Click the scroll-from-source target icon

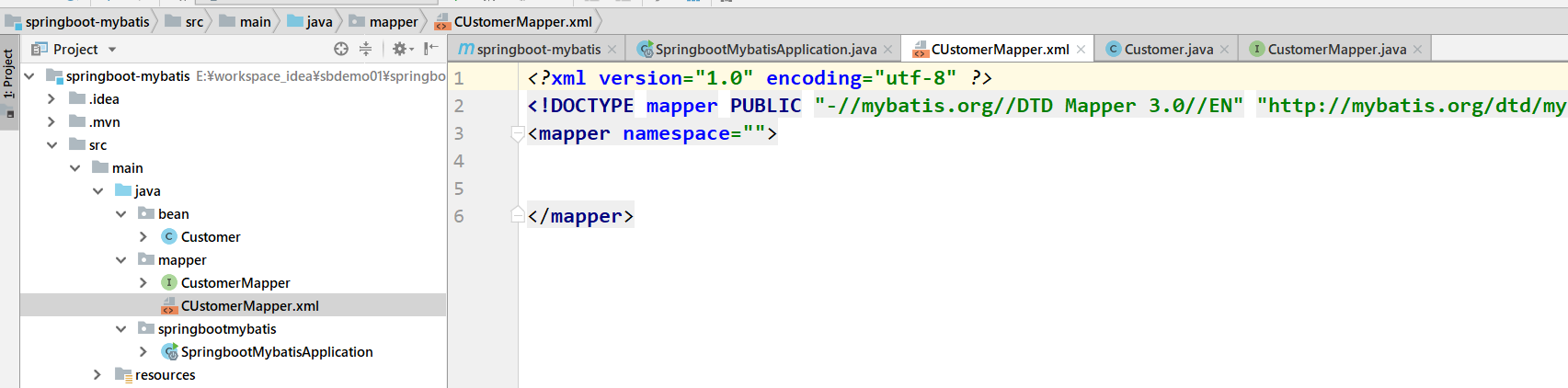click(341, 49)
